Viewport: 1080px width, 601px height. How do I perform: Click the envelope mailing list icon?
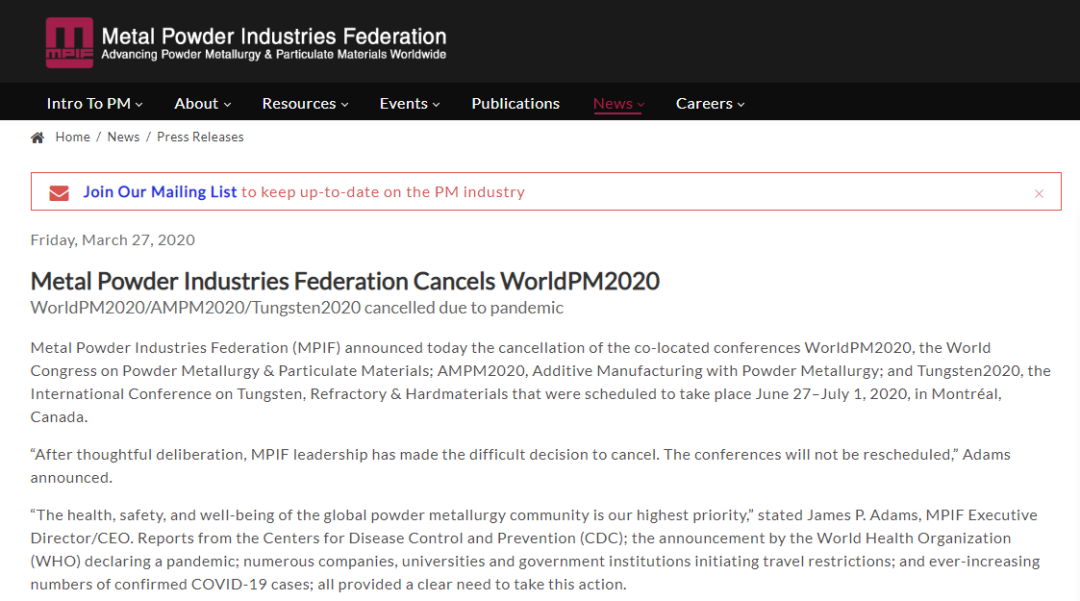tap(59, 193)
